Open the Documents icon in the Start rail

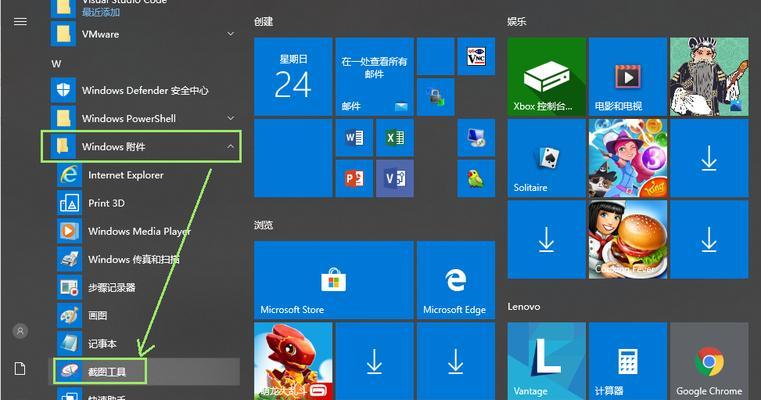click(x=20, y=368)
